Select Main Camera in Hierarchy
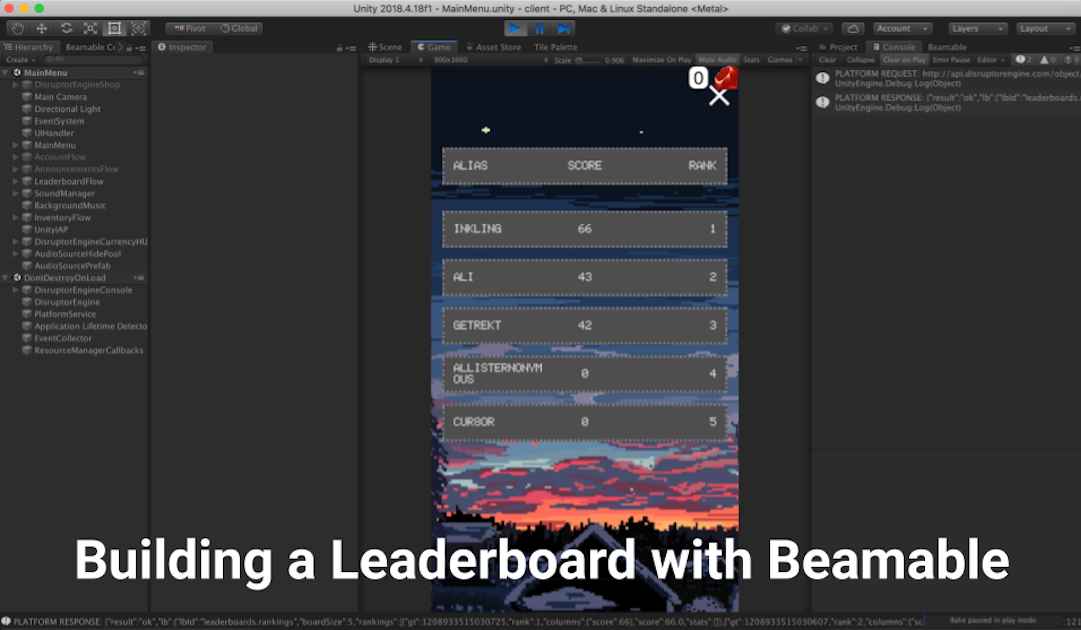1081x630 pixels. coord(60,97)
